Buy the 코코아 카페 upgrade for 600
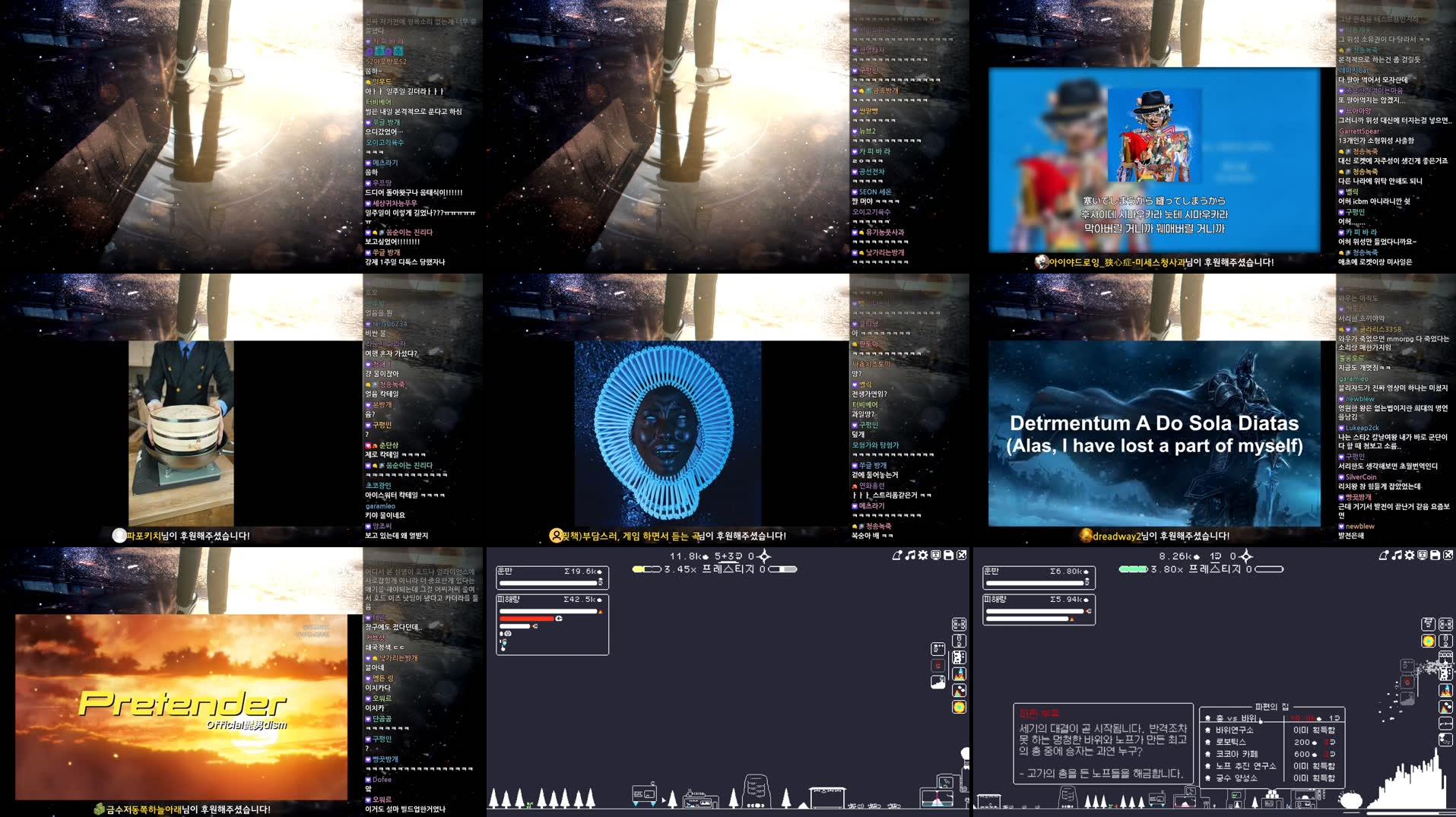This screenshot has width=1456, height=817. (x=1236, y=754)
